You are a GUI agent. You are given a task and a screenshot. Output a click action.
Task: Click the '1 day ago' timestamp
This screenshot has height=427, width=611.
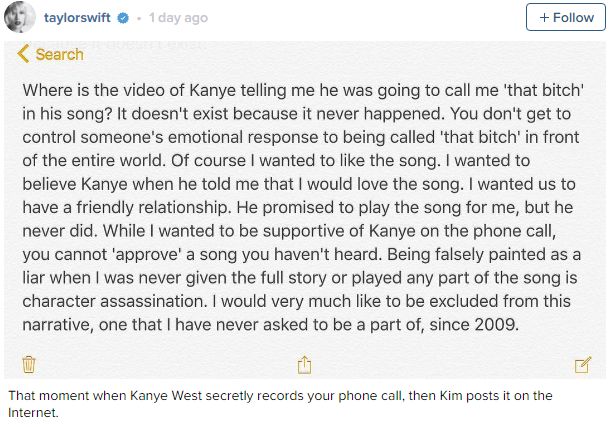coord(178,18)
